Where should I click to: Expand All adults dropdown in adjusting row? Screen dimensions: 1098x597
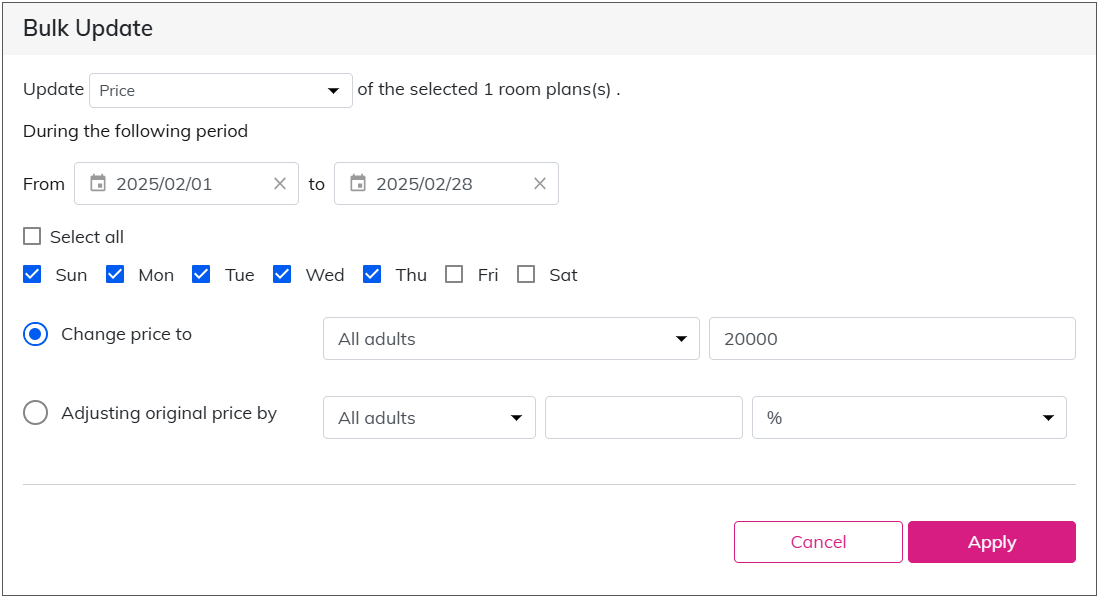pos(429,418)
